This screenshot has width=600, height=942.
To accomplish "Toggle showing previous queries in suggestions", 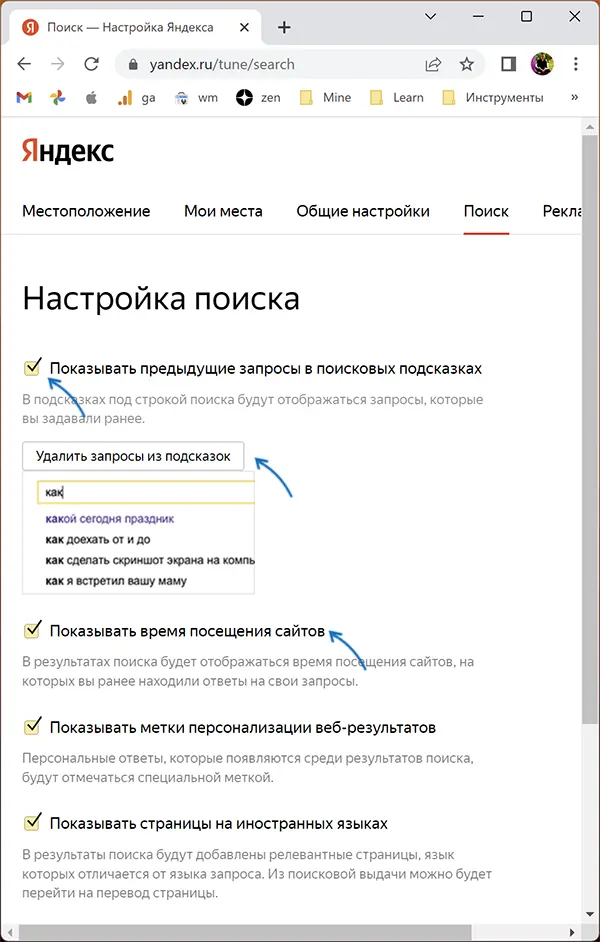I will click(32, 367).
